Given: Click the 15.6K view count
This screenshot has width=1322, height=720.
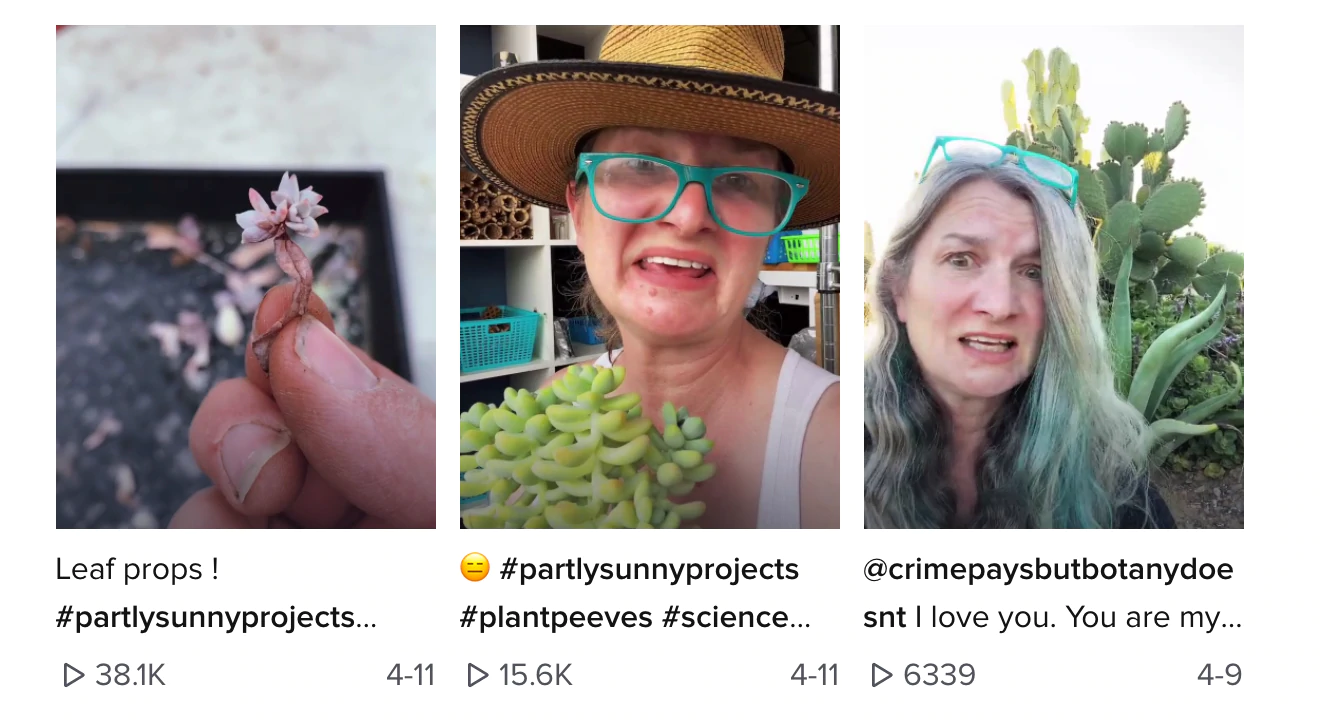Looking at the screenshot, I should (535, 676).
